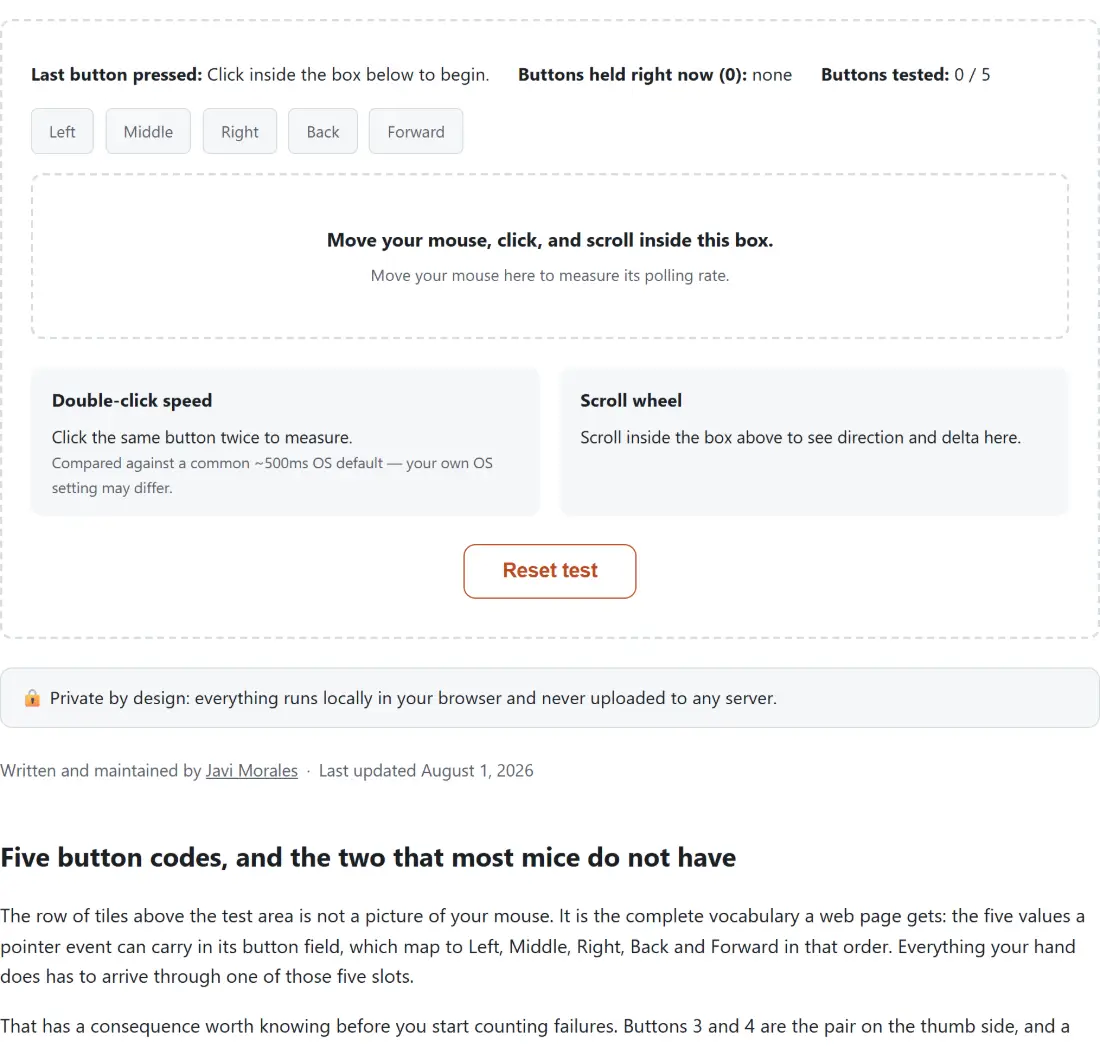This screenshot has width=1100, height=1048.
Task: Click the padlock icon in privacy notice
Action: (32, 698)
